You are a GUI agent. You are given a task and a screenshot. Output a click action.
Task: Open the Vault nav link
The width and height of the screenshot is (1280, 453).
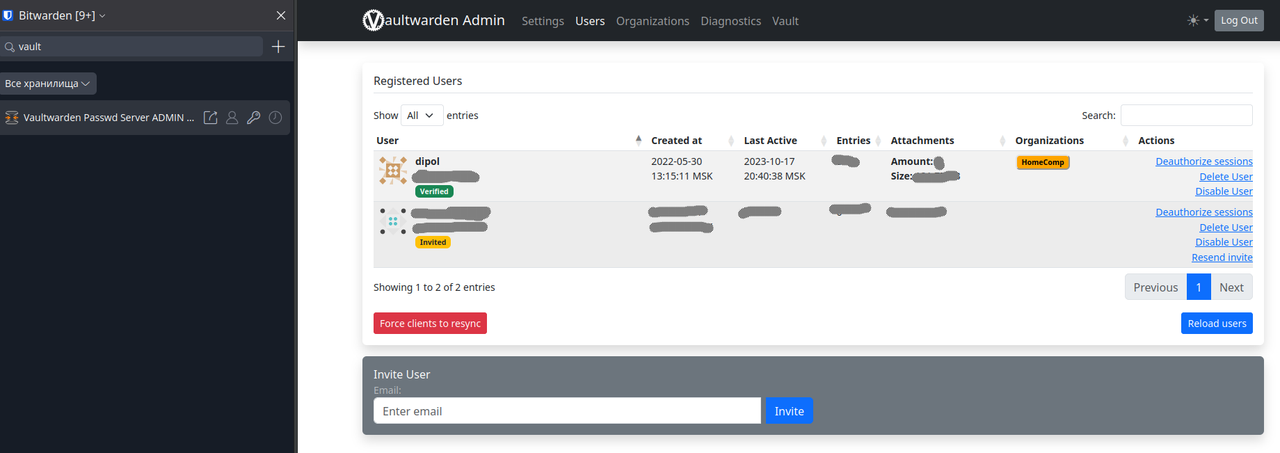tap(785, 21)
